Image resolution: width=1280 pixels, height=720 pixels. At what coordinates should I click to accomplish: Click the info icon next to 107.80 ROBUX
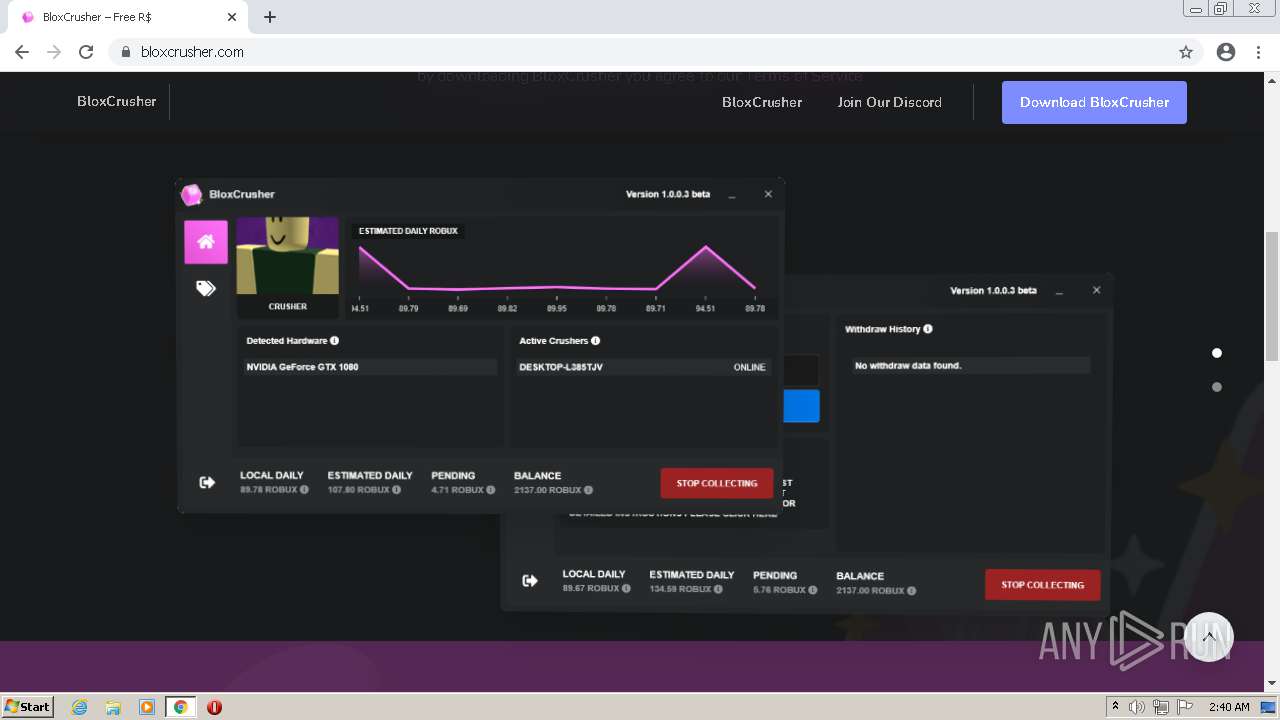(396, 490)
